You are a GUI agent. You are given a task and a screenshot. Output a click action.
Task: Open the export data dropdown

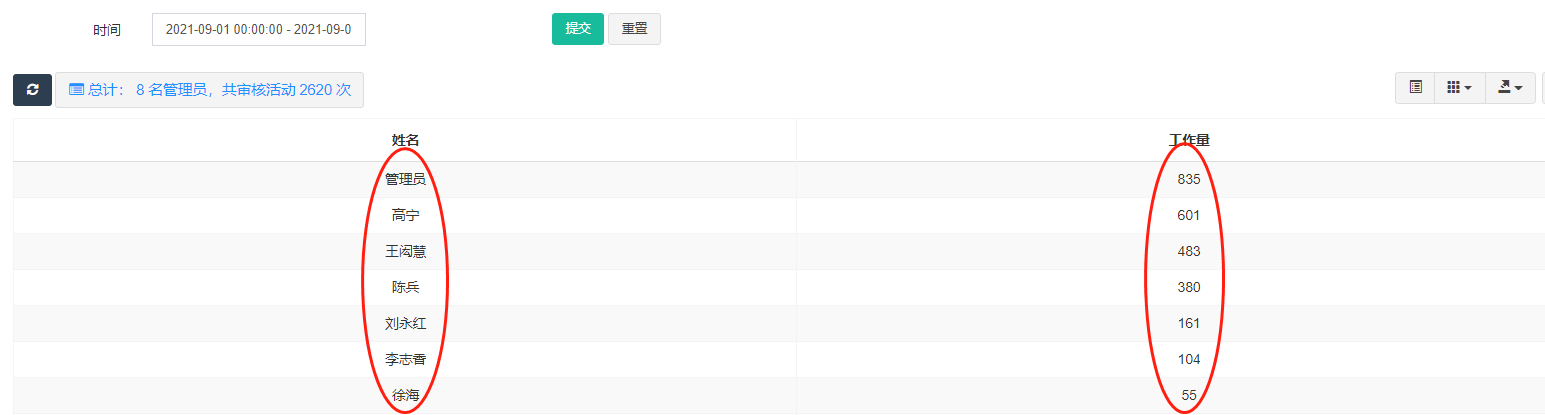tap(1510, 88)
